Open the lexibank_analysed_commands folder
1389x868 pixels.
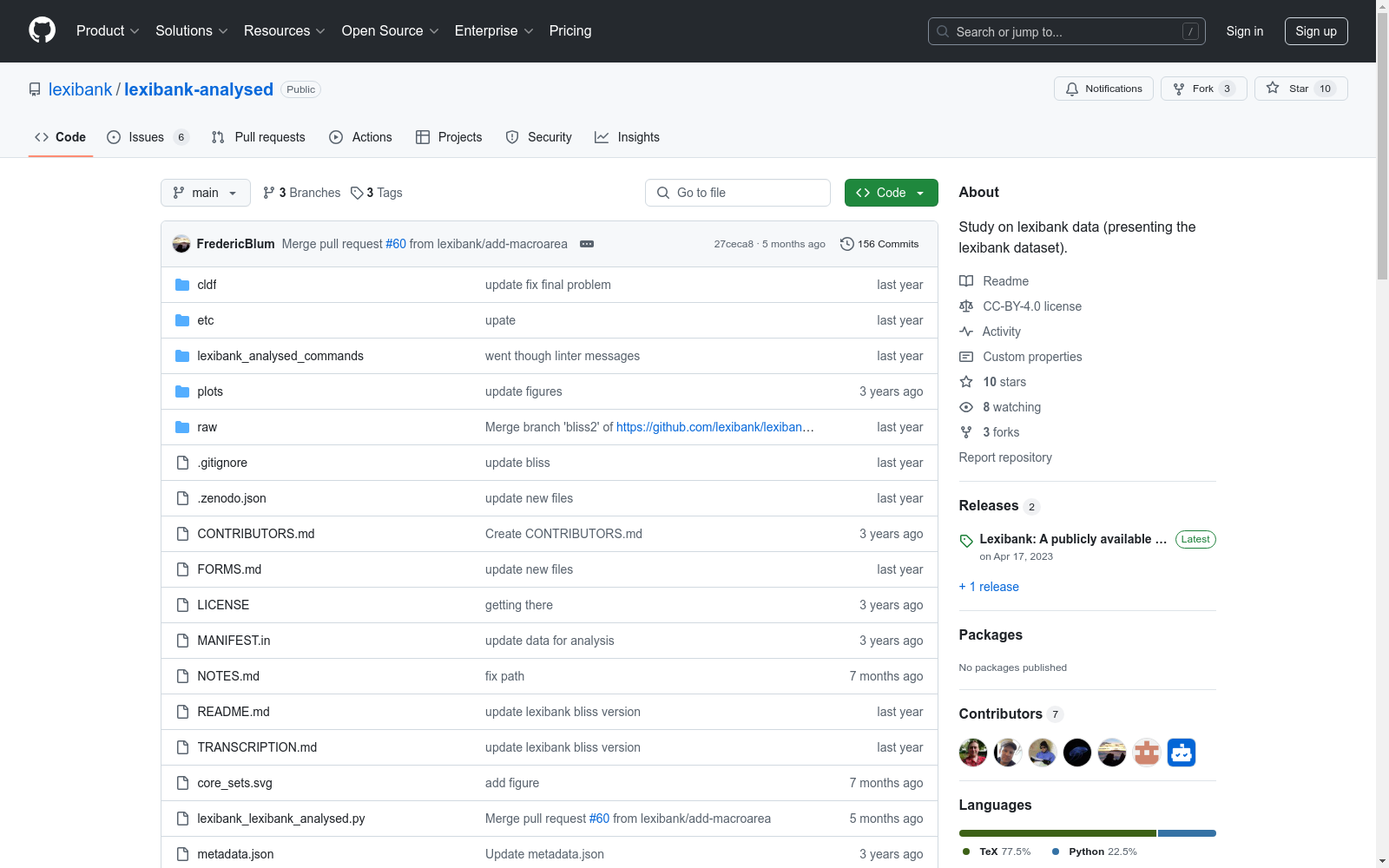tap(280, 356)
